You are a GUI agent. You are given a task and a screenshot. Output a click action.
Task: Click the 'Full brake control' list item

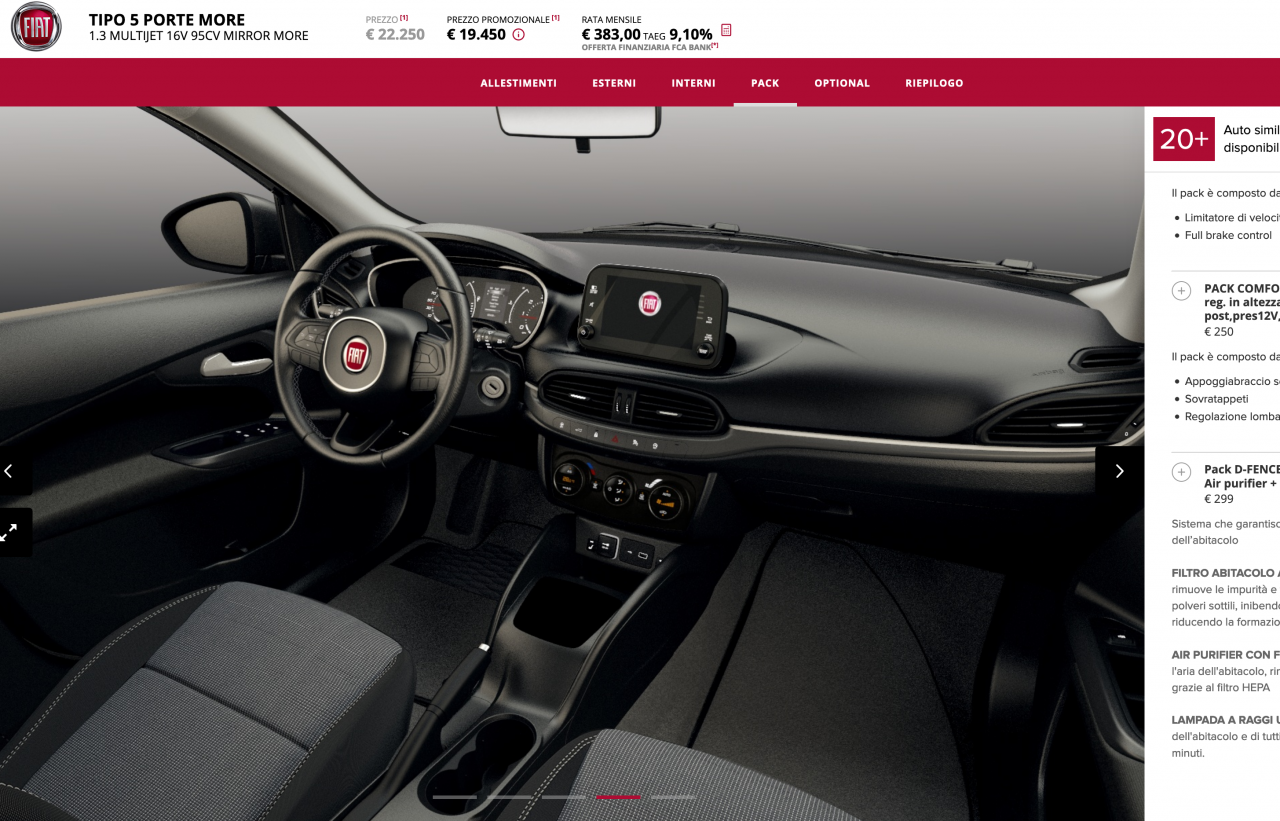coord(1228,236)
